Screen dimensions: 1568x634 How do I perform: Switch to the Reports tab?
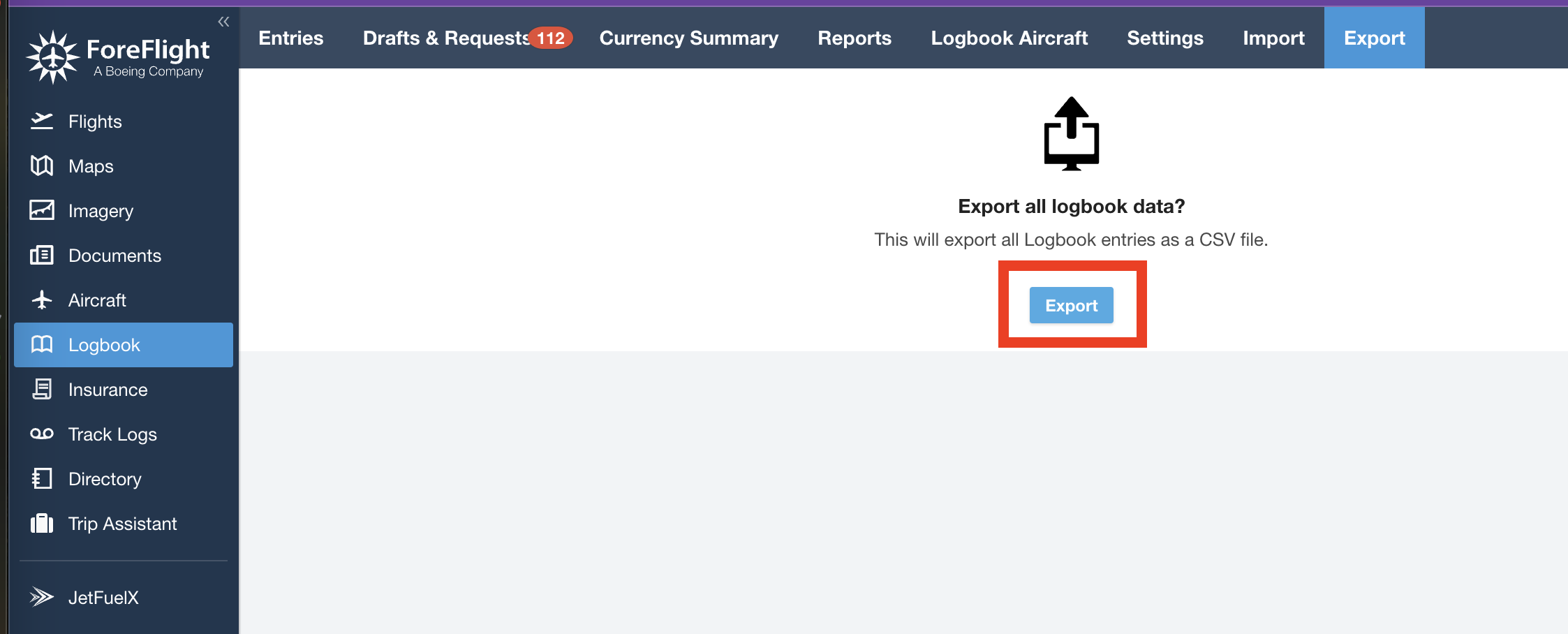pyautogui.click(x=855, y=38)
